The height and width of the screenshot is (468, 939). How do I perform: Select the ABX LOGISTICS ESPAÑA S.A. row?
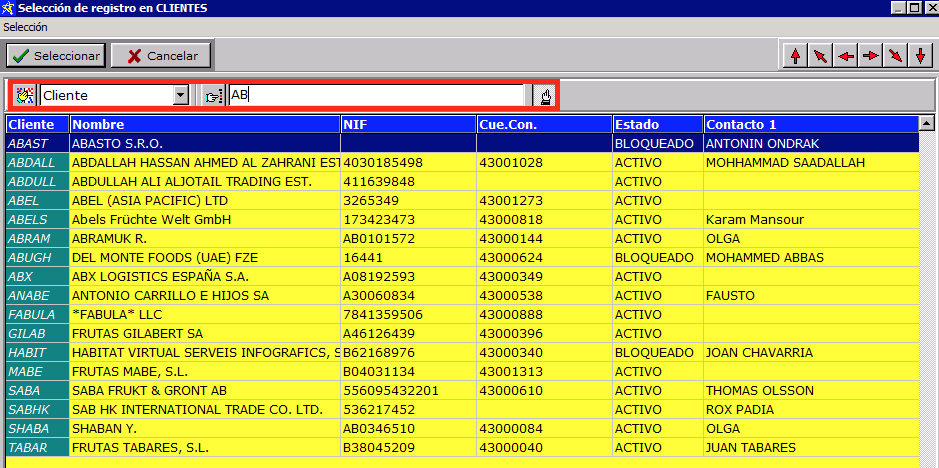click(x=204, y=276)
